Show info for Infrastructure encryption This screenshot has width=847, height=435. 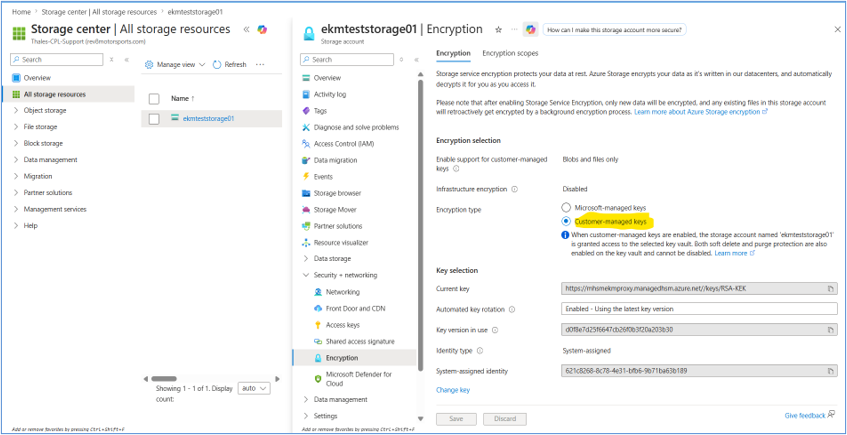click(x=514, y=190)
